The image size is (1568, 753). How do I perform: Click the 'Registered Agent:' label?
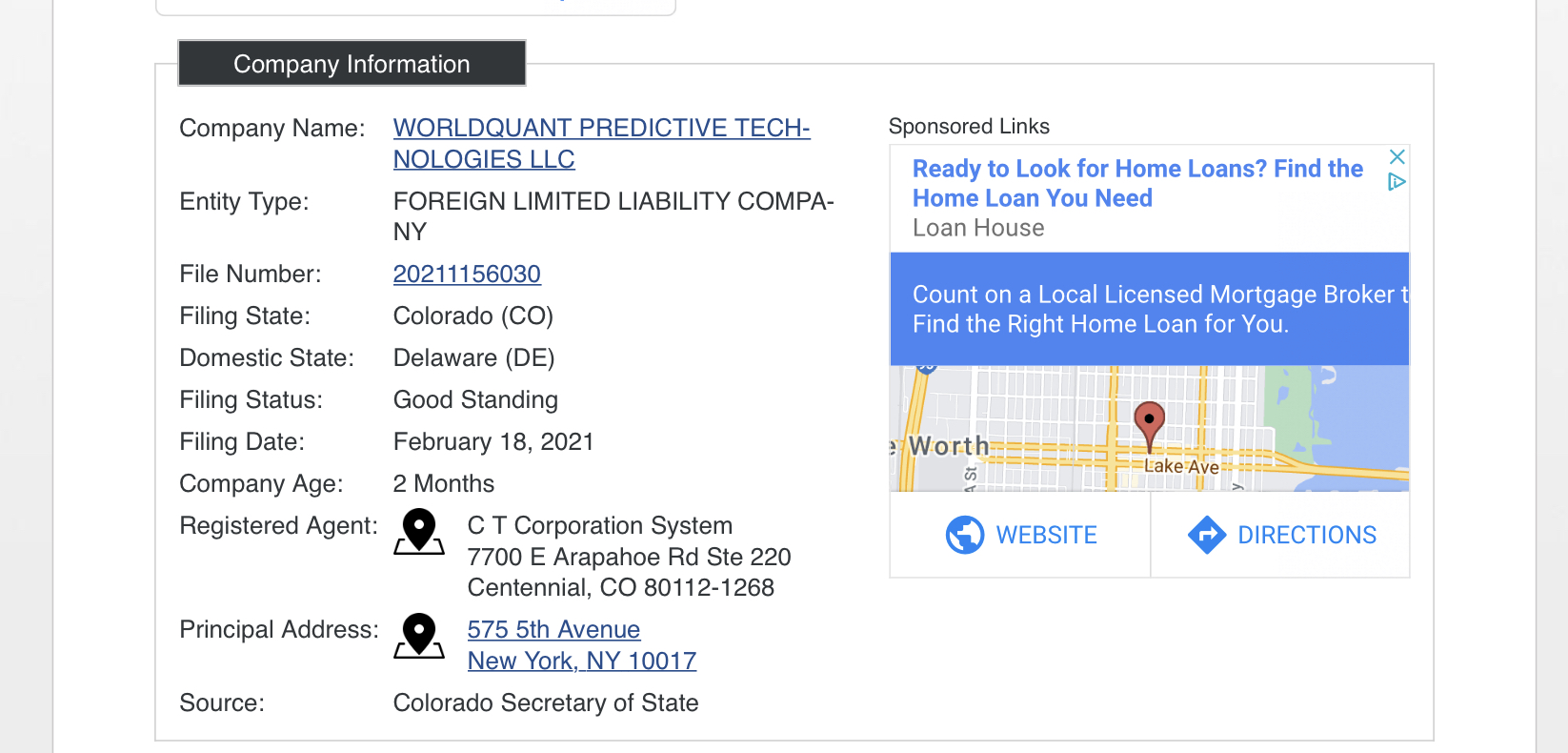tap(278, 525)
